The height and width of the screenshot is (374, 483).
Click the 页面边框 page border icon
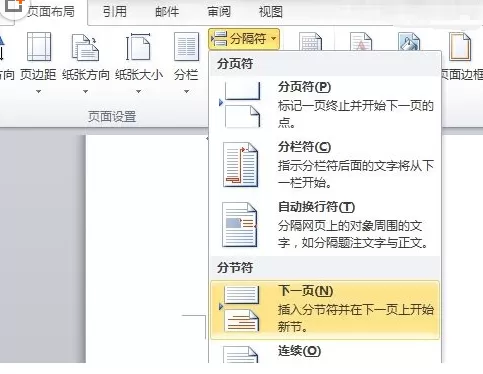tap(460, 47)
